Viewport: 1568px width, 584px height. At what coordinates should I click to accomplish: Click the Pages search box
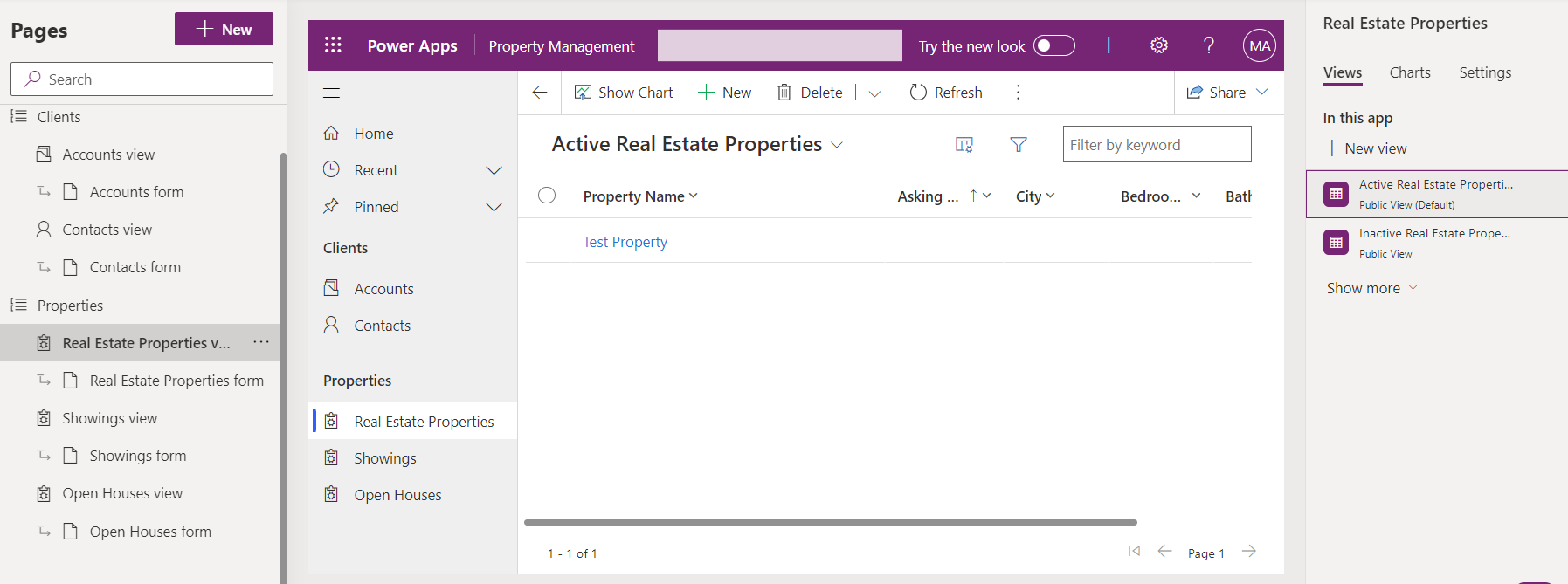(142, 79)
